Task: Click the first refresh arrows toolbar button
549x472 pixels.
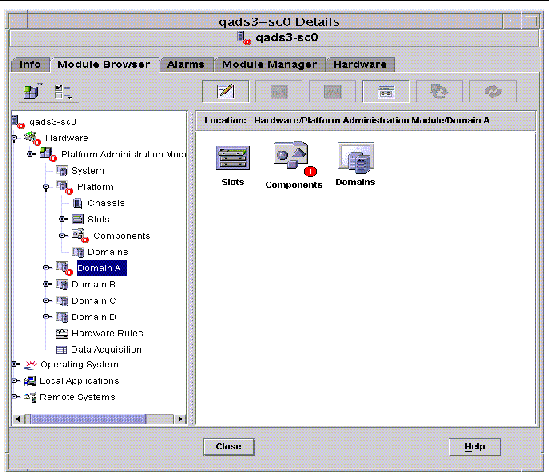Action: 439,91
